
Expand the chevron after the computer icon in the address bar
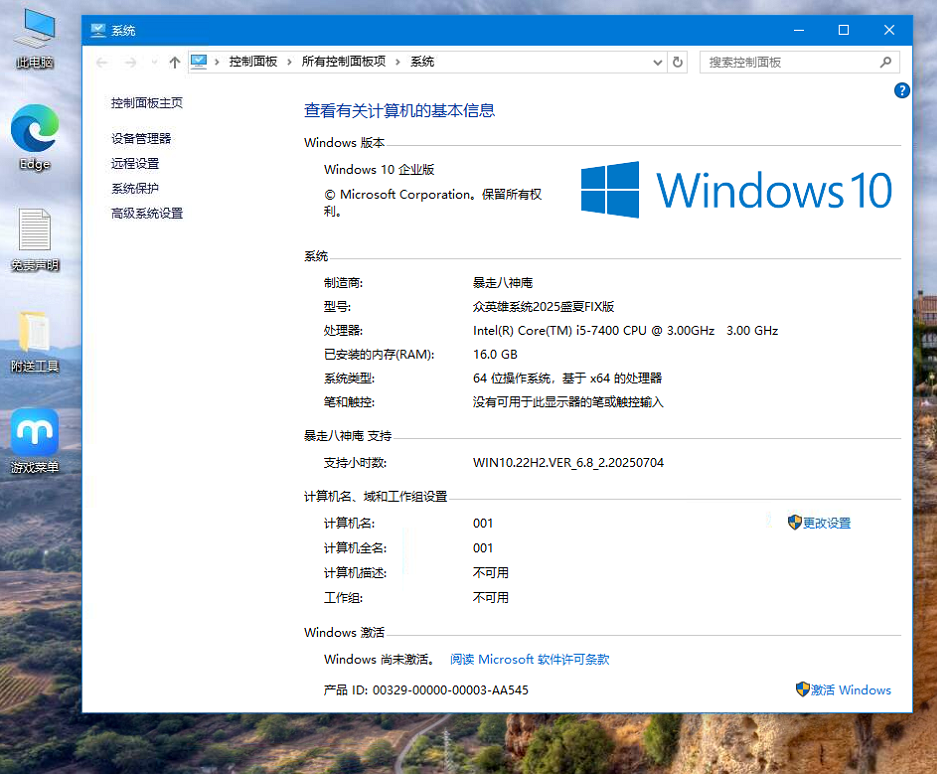click(x=217, y=62)
